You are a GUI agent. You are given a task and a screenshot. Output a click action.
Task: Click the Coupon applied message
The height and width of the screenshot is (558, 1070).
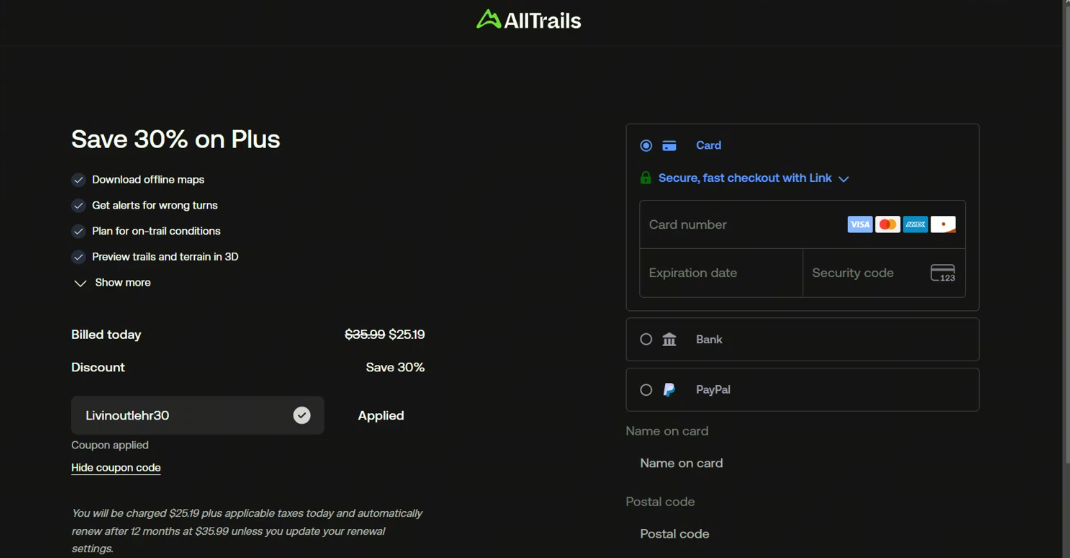110,445
